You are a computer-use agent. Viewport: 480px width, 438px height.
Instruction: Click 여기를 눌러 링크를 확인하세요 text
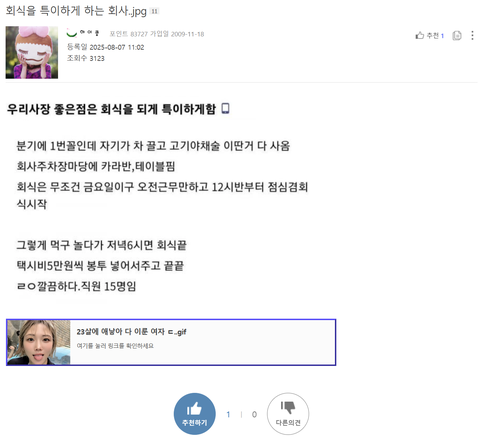point(115,346)
